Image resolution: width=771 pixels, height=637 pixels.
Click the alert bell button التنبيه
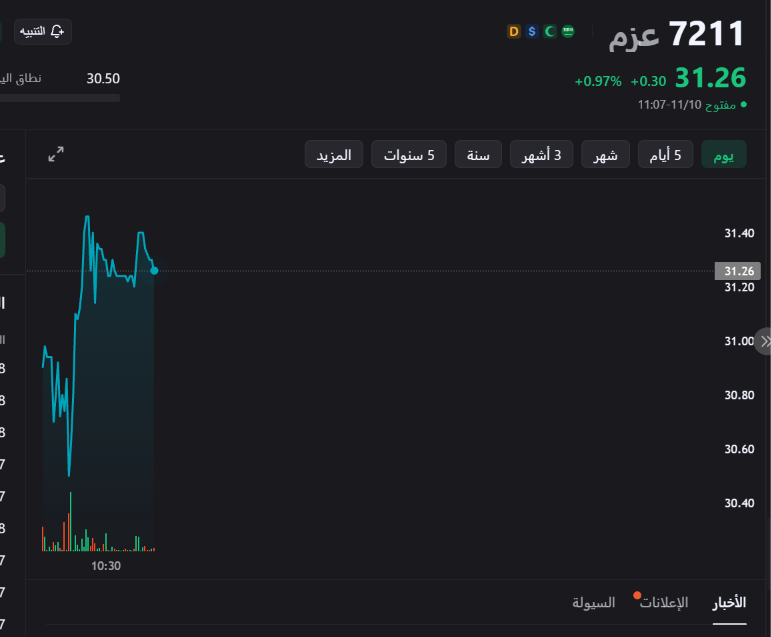43,32
